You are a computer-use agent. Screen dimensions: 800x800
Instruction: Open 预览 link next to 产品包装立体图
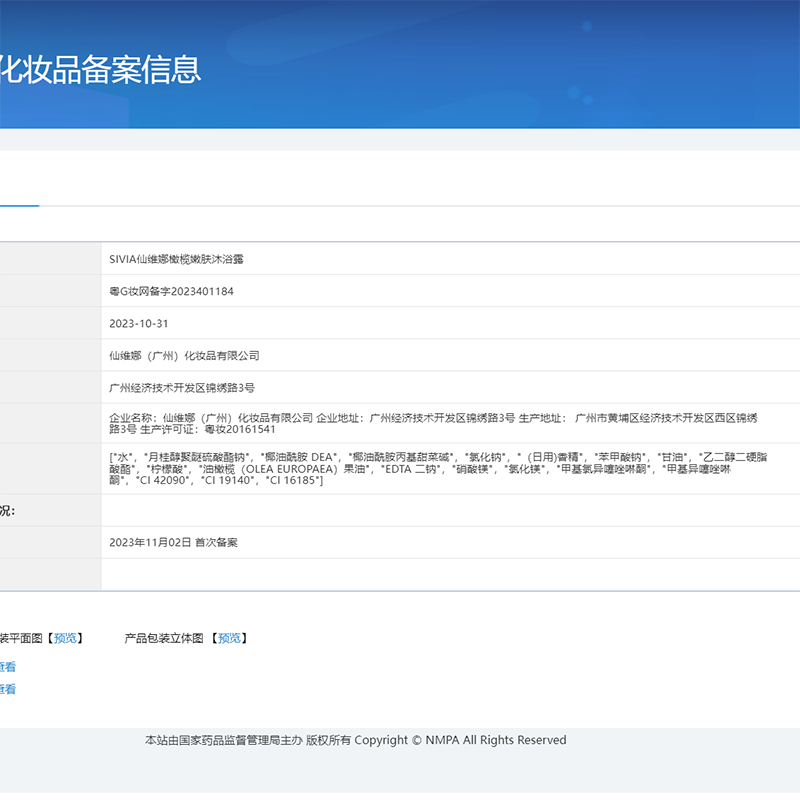pyautogui.click(x=229, y=638)
